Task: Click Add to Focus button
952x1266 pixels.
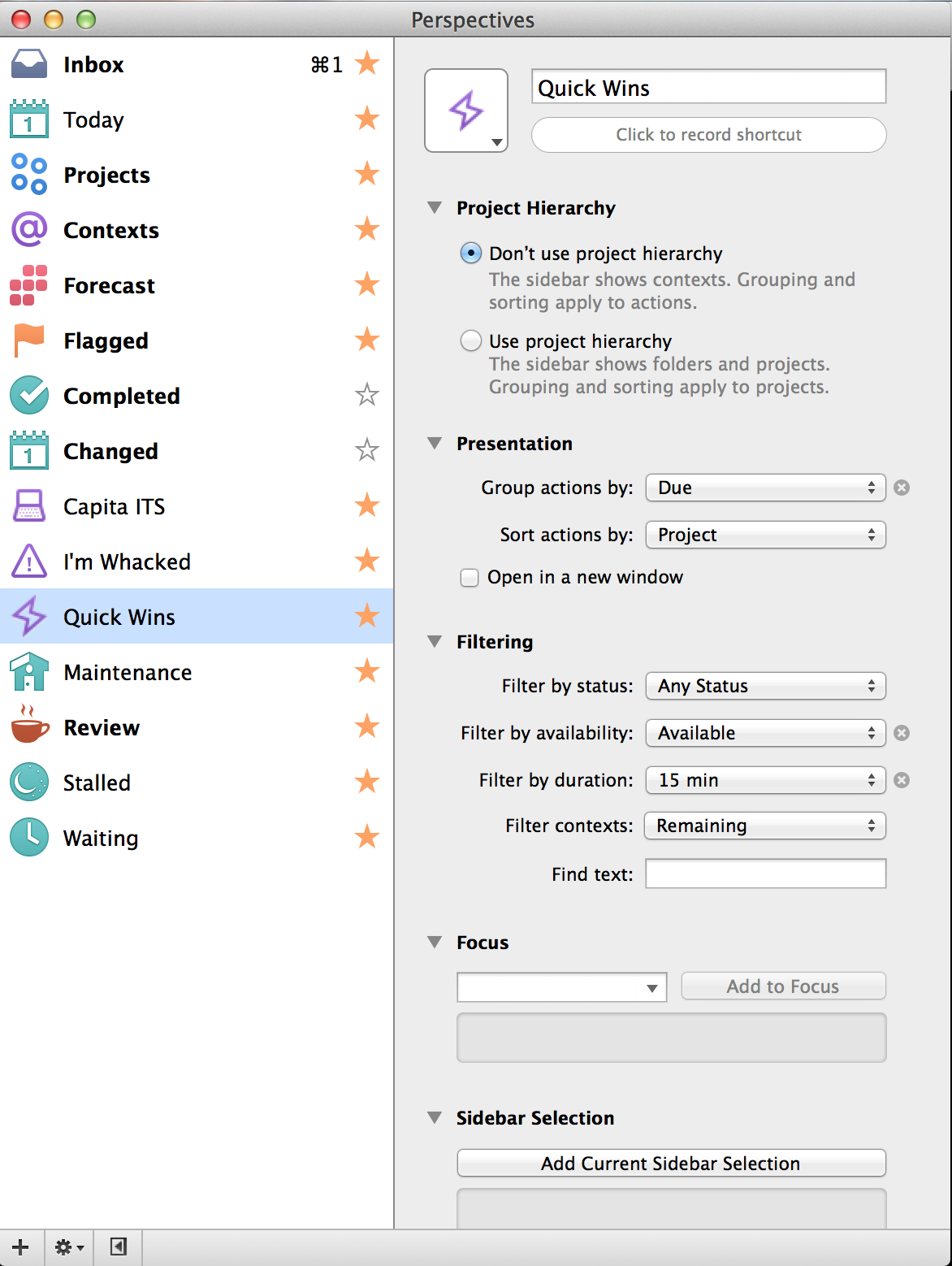Action: (x=783, y=986)
